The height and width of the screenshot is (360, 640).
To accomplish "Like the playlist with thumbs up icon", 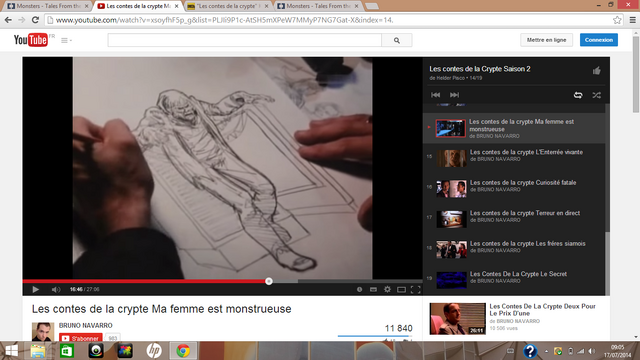I will 596,71.
